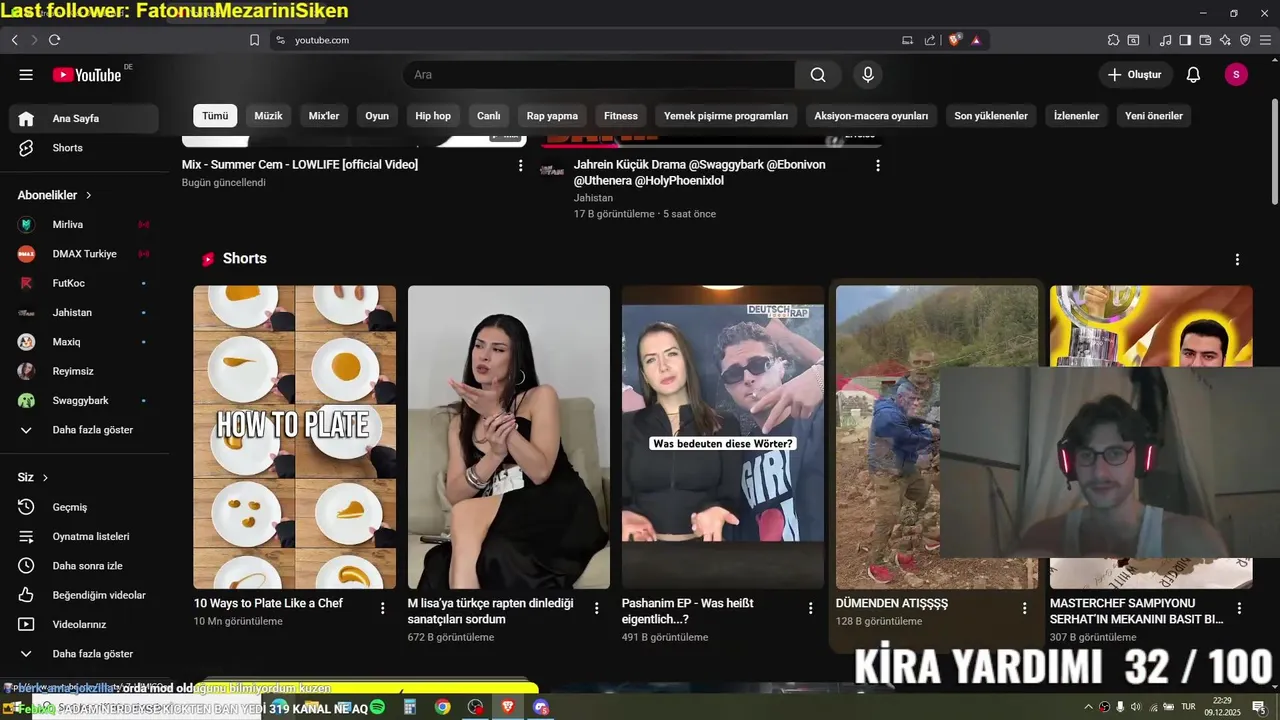Screen dimensions: 1280x720
Task: Select the Fitness filter chip
Action: [x=621, y=116]
